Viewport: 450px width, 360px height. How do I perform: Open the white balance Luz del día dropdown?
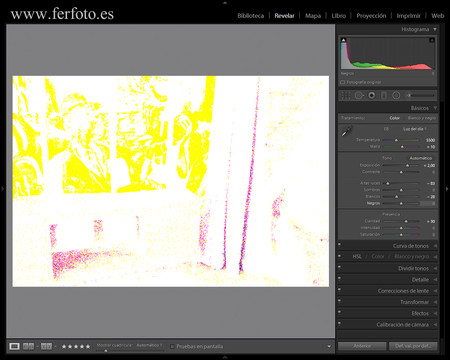(415, 129)
